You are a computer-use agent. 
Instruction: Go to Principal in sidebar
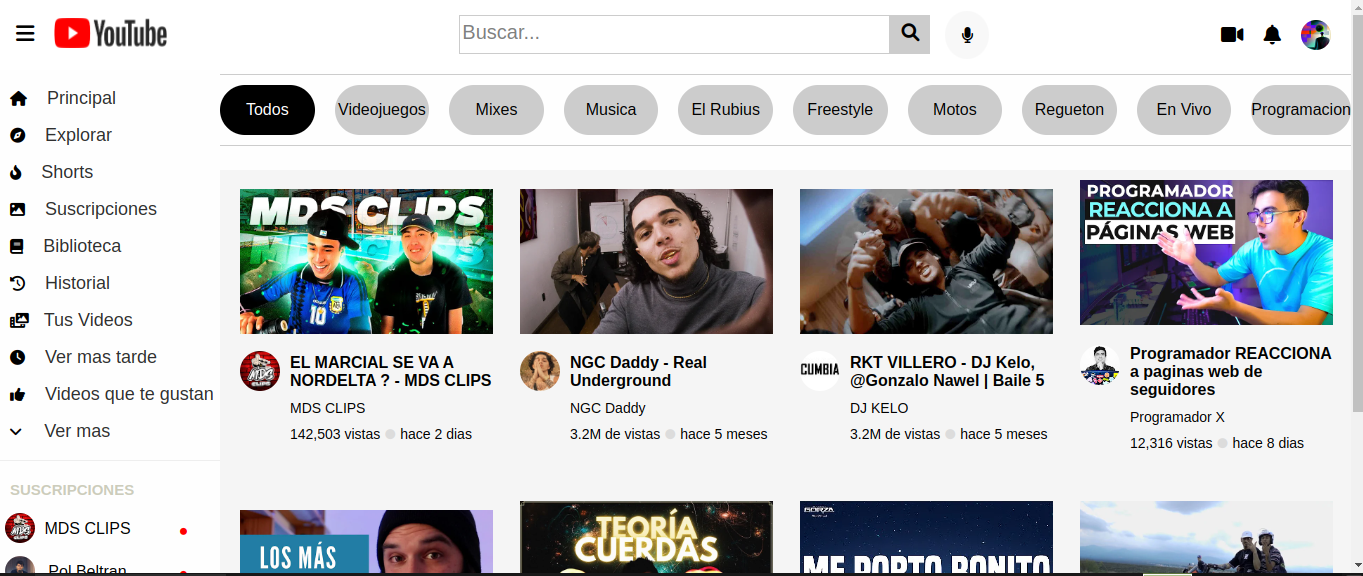coord(81,98)
